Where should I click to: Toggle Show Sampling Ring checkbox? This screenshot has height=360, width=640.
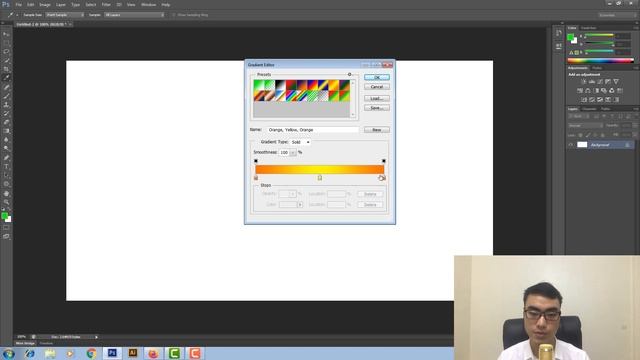pos(174,15)
